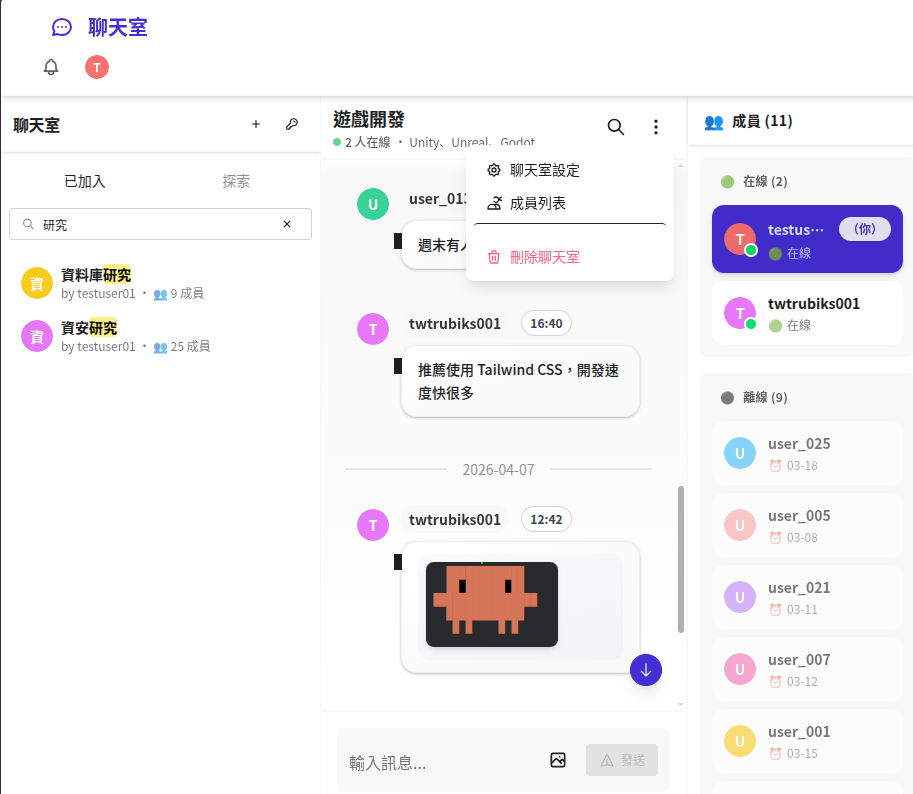Click the 發送 send button
Viewport: 913px width, 794px height.
tap(622, 760)
